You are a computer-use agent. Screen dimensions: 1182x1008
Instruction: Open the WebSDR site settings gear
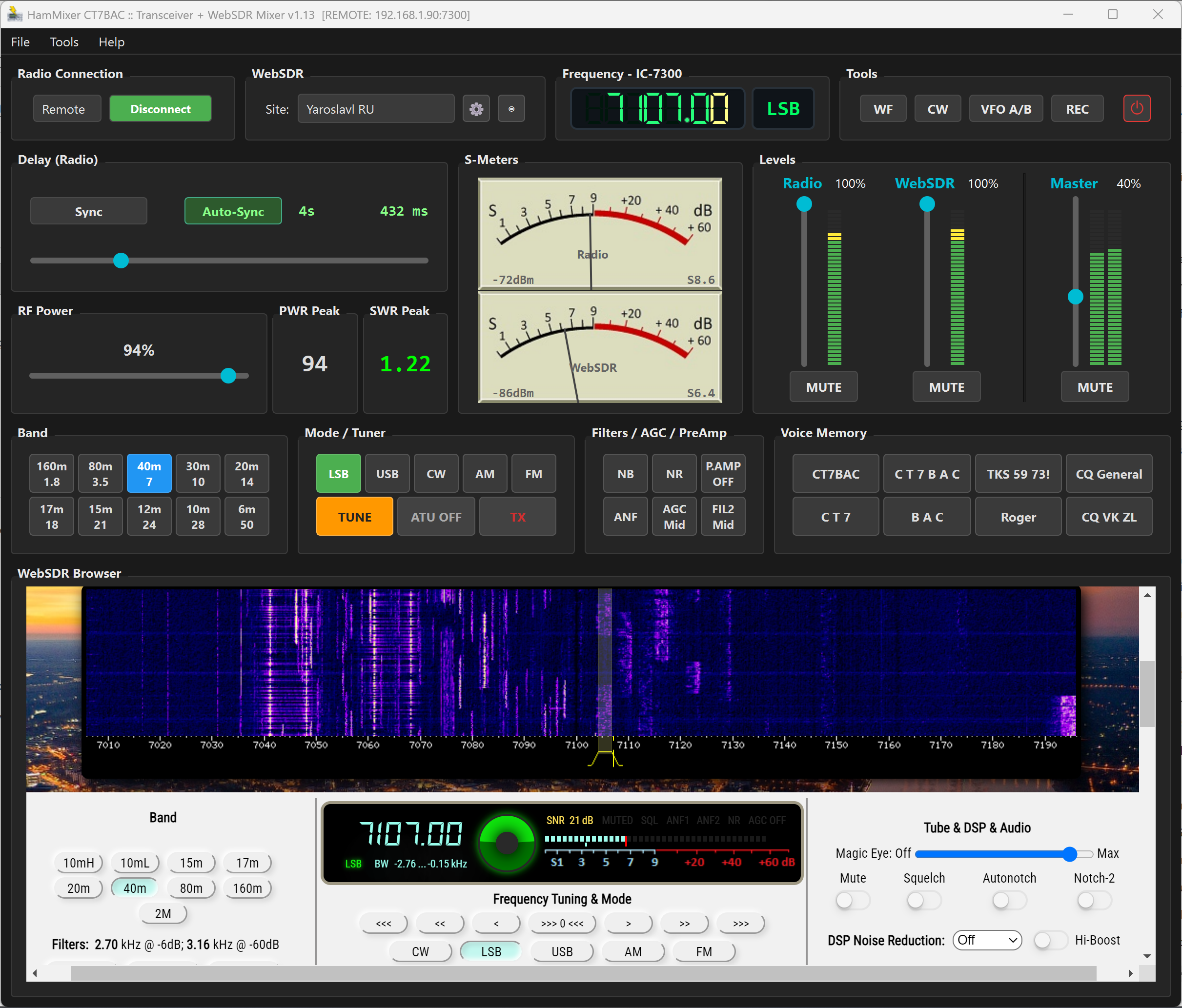point(476,108)
